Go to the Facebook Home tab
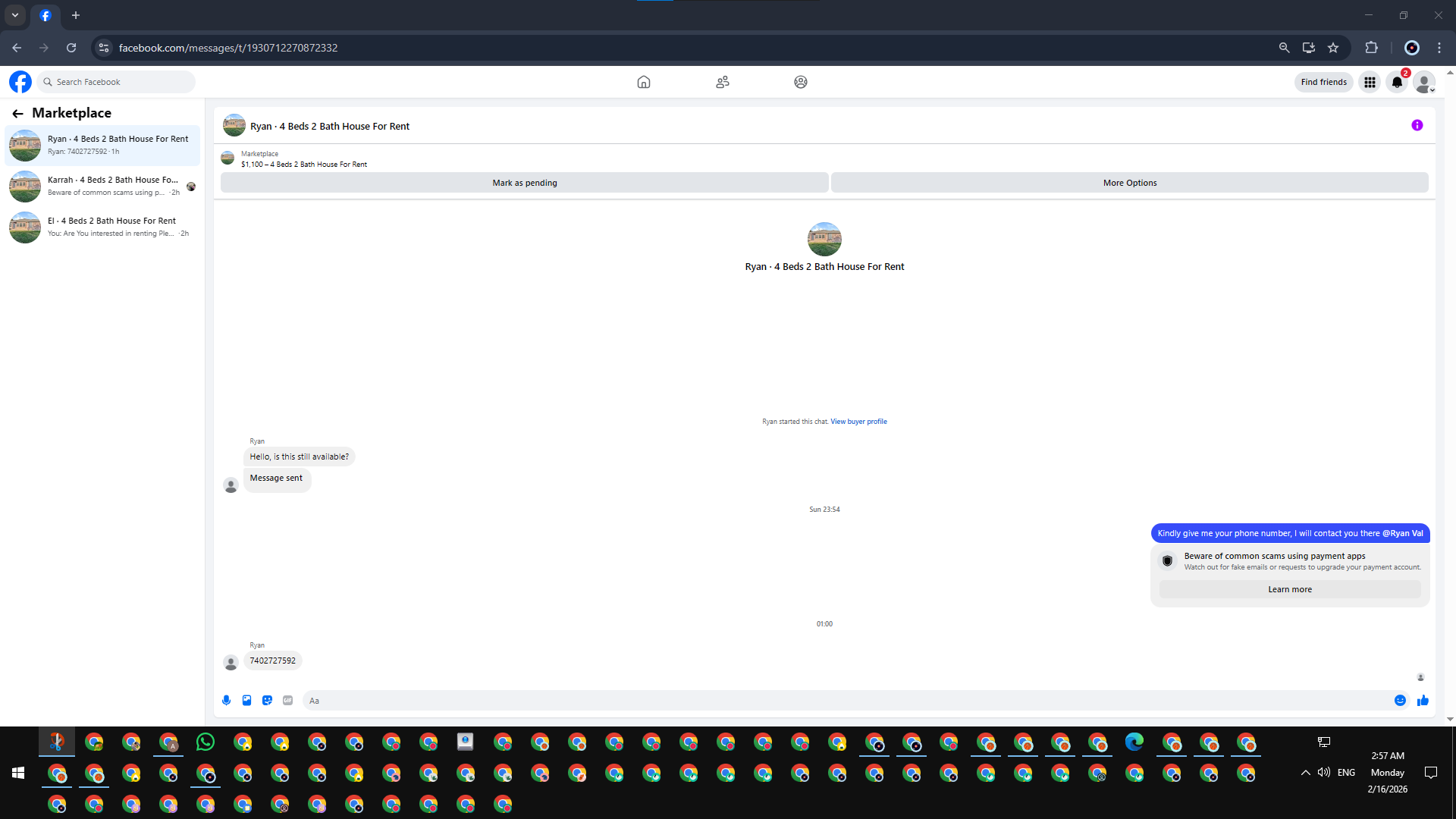The width and height of the screenshot is (1456, 819). pyautogui.click(x=643, y=82)
